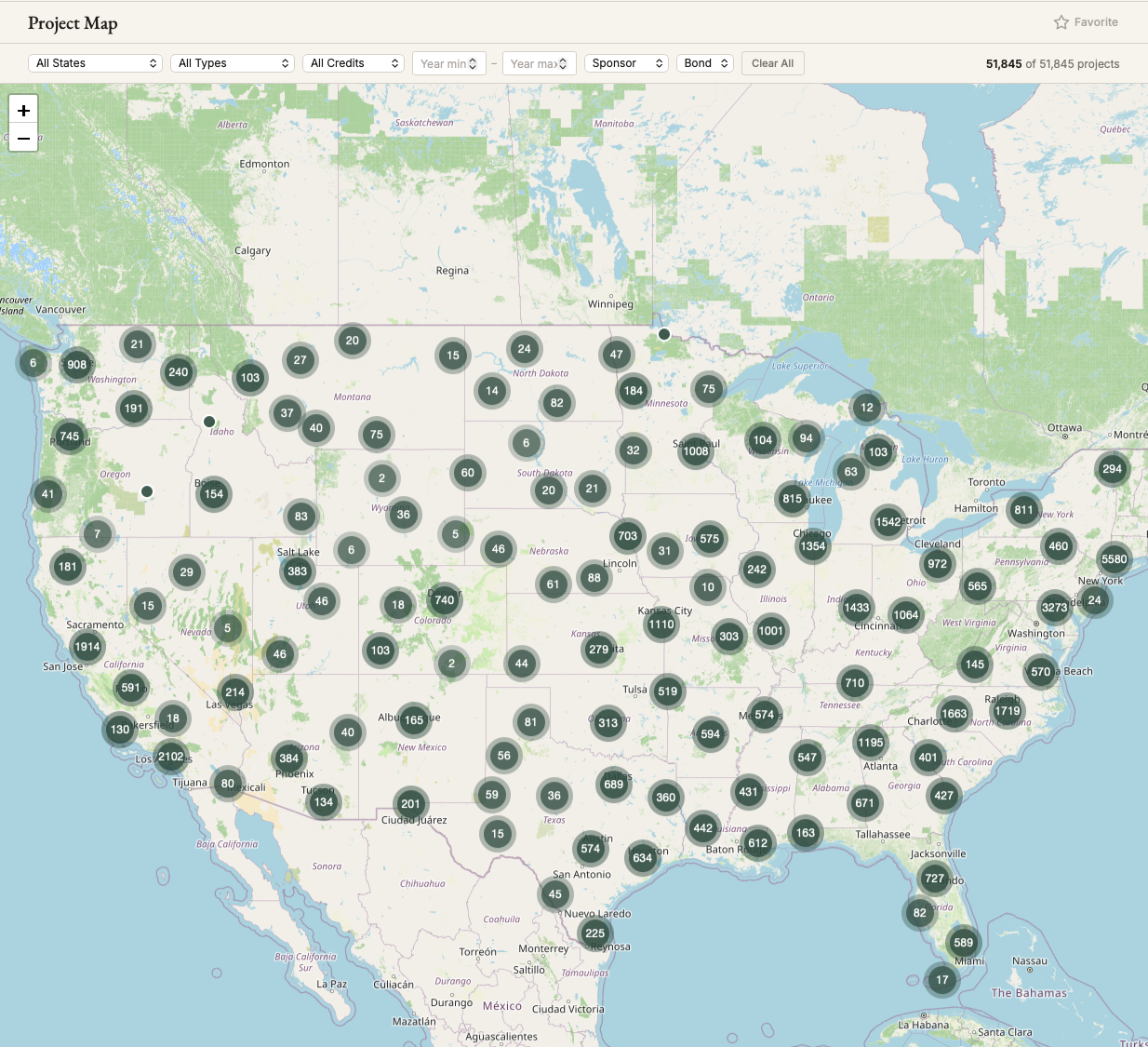Open the 1110 cluster at Kansas City
Screen dimensions: 1148x1047
click(661, 625)
